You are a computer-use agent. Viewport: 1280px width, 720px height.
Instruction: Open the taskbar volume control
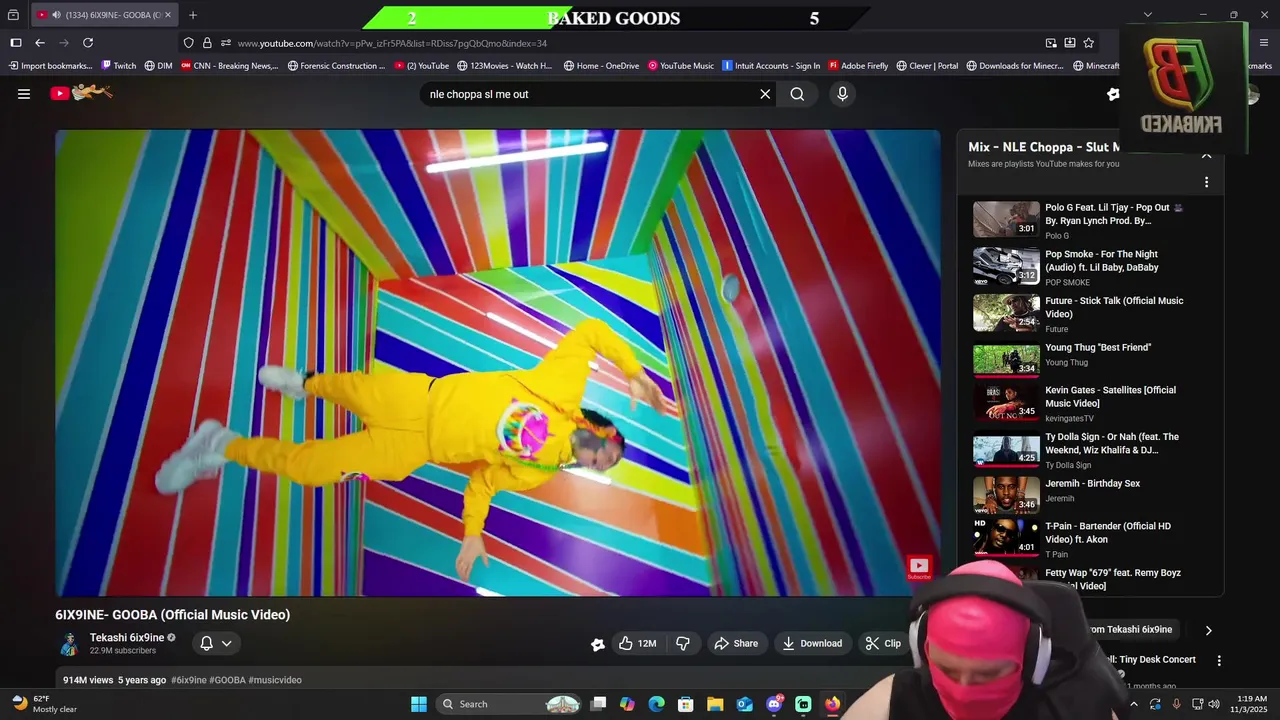click(1214, 704)
